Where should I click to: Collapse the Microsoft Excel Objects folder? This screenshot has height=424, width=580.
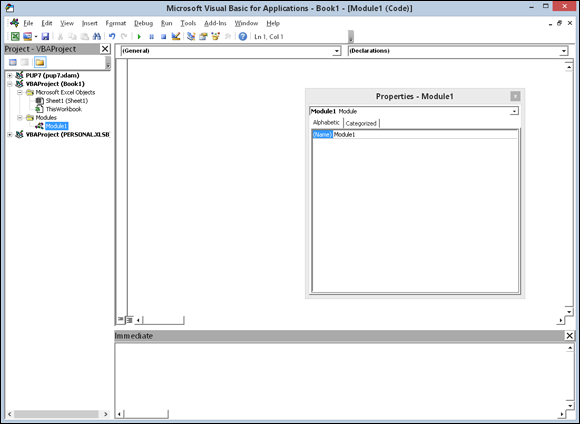[20, 92]
